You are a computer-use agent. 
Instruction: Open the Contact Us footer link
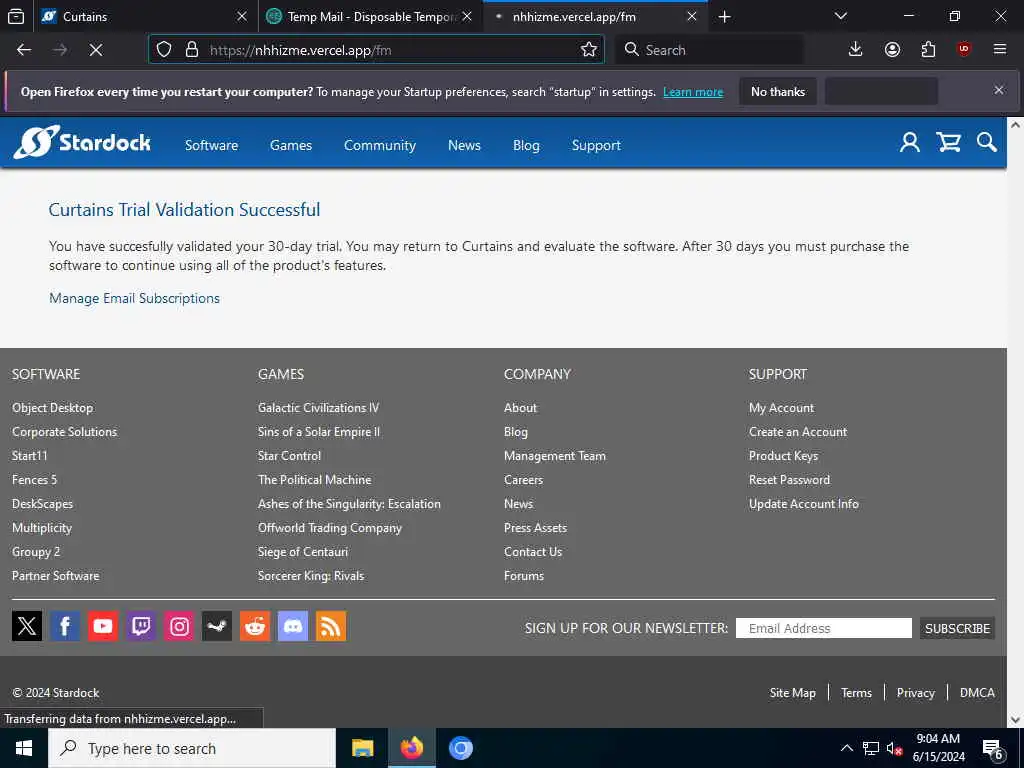533,552
